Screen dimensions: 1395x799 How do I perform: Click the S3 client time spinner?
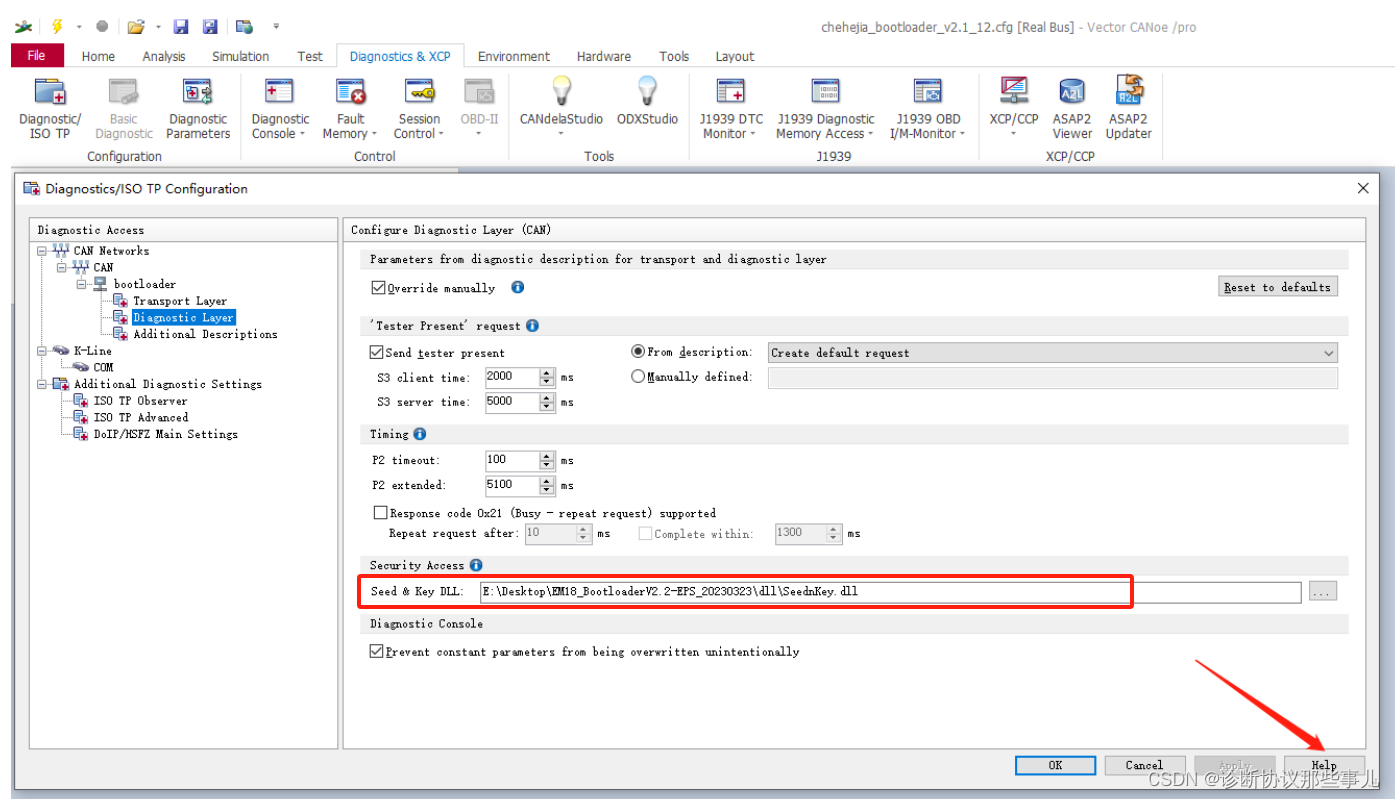pyautogui.click(x=546, y=377)
